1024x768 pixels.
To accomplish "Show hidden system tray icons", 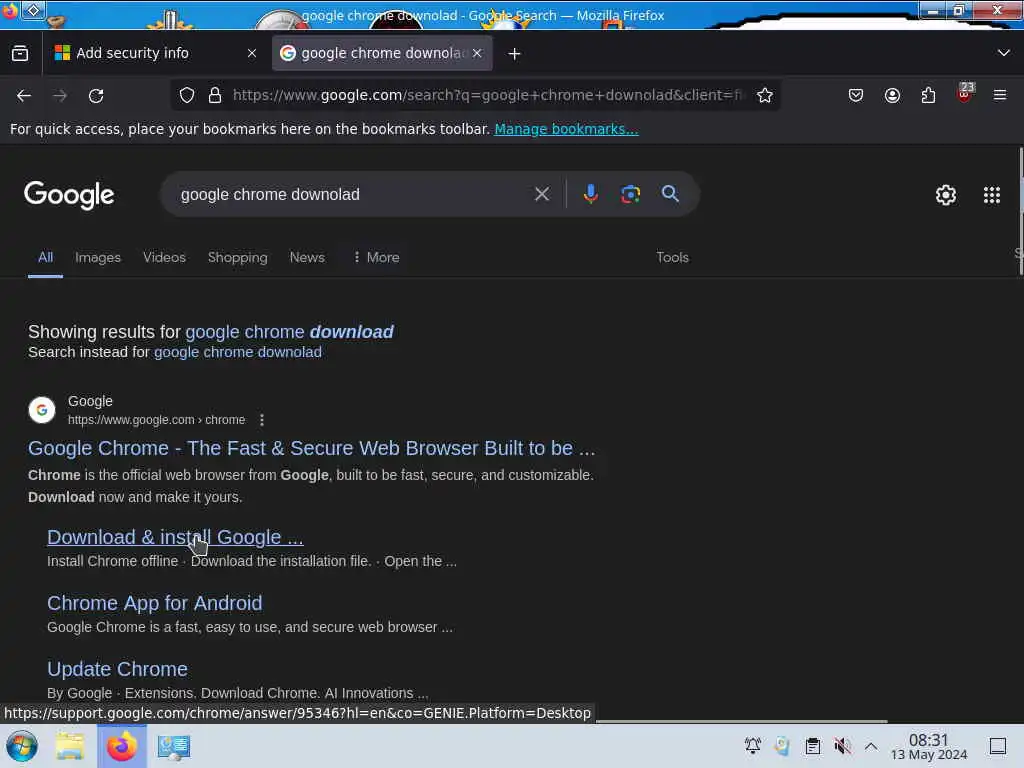I will 871,746.
